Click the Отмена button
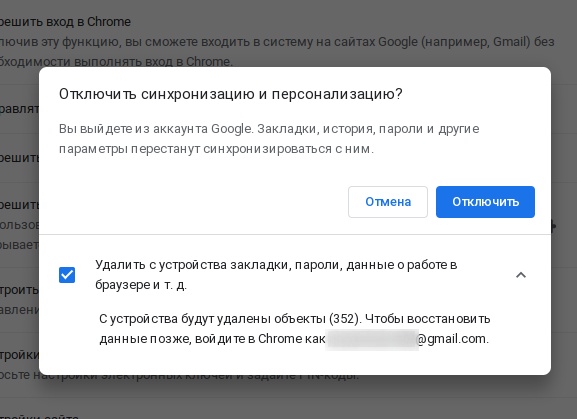The width and height of the screenshot is (577, 419). coord(387,202)
